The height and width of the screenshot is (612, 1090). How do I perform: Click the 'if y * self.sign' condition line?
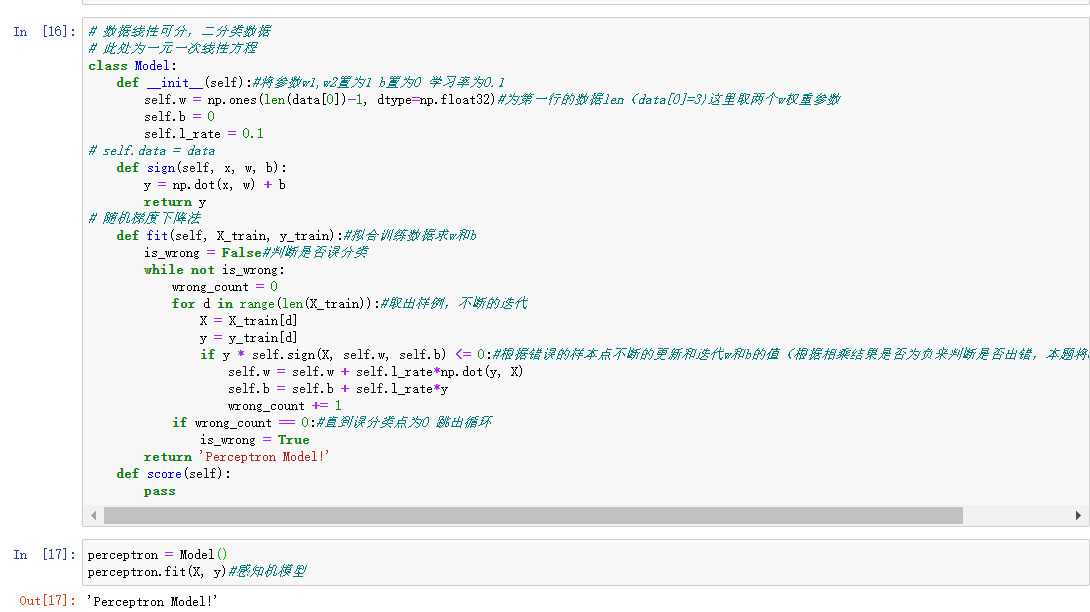click(644, 355)
